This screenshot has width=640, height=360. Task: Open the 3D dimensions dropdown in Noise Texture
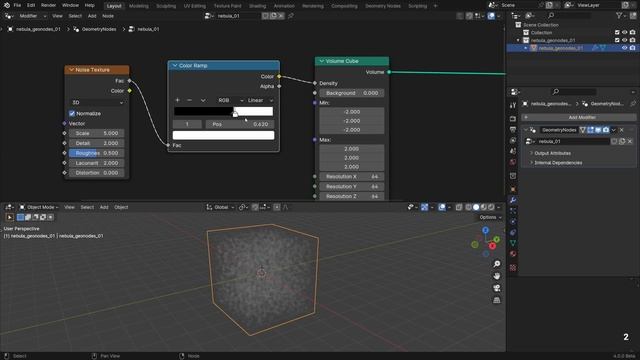pyautogui.click(x=97, y=102)
